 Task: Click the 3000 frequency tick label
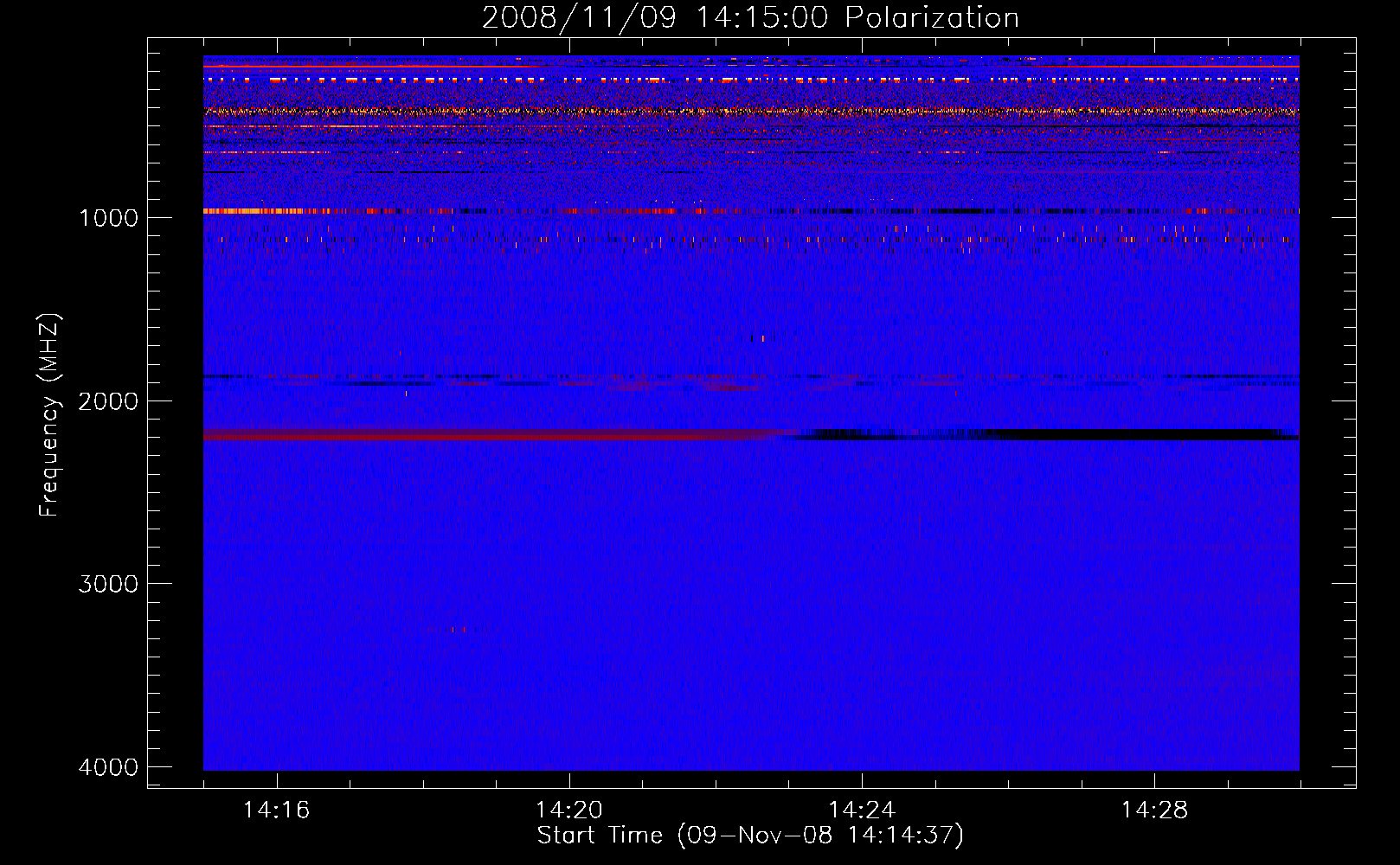[x=108, y=584]
